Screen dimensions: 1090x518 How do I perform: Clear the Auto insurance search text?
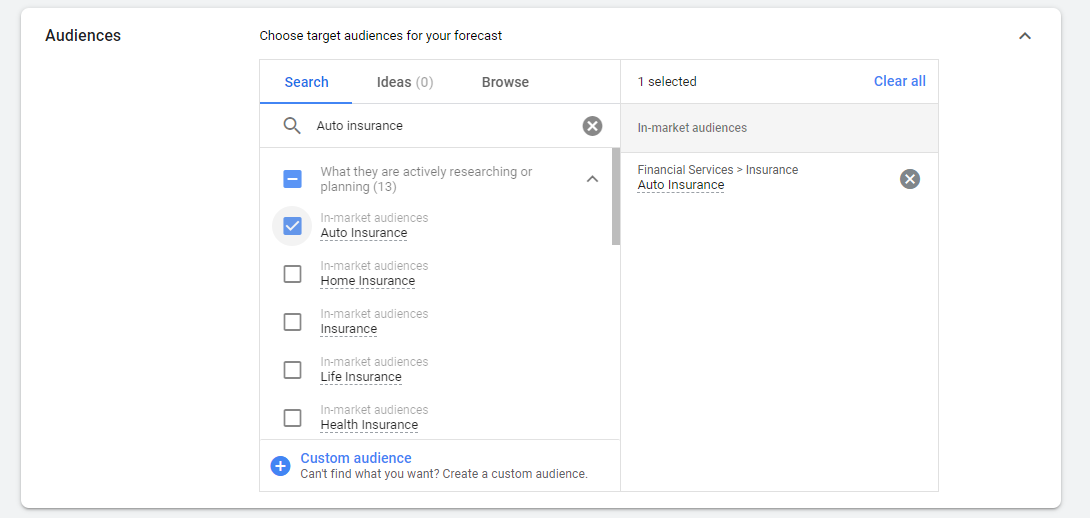pyautogui.click(x=593, y=126)
